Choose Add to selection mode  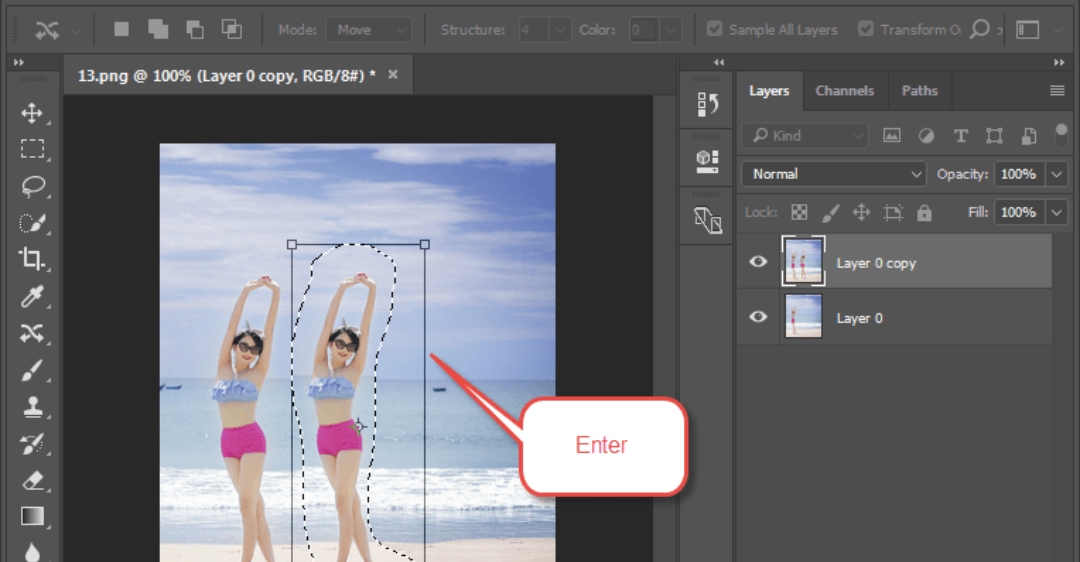pyautogui.click(x=158, y=30)
